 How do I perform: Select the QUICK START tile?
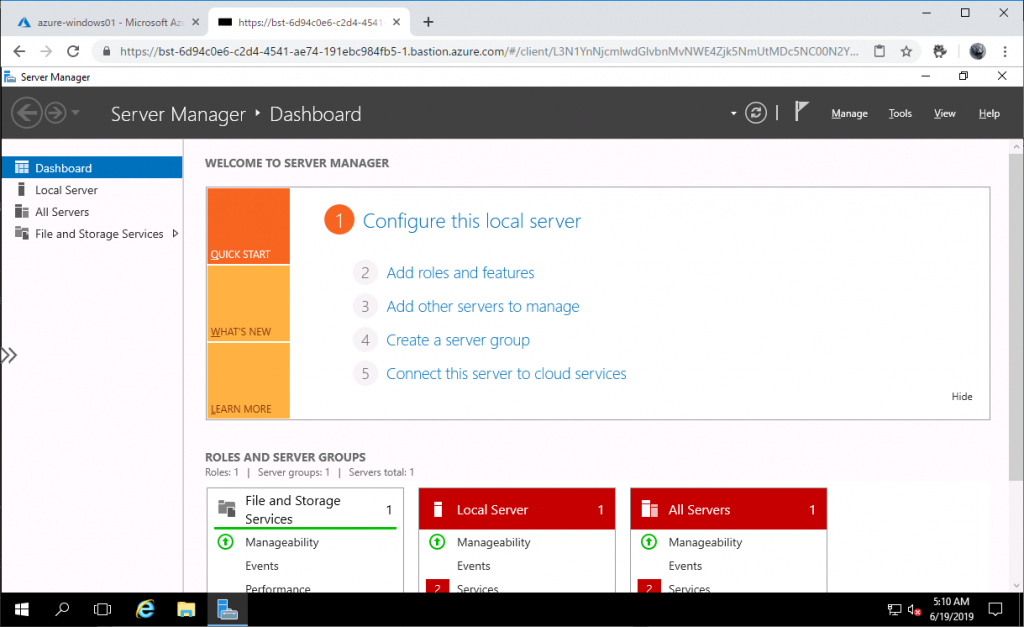pos(248,226)
